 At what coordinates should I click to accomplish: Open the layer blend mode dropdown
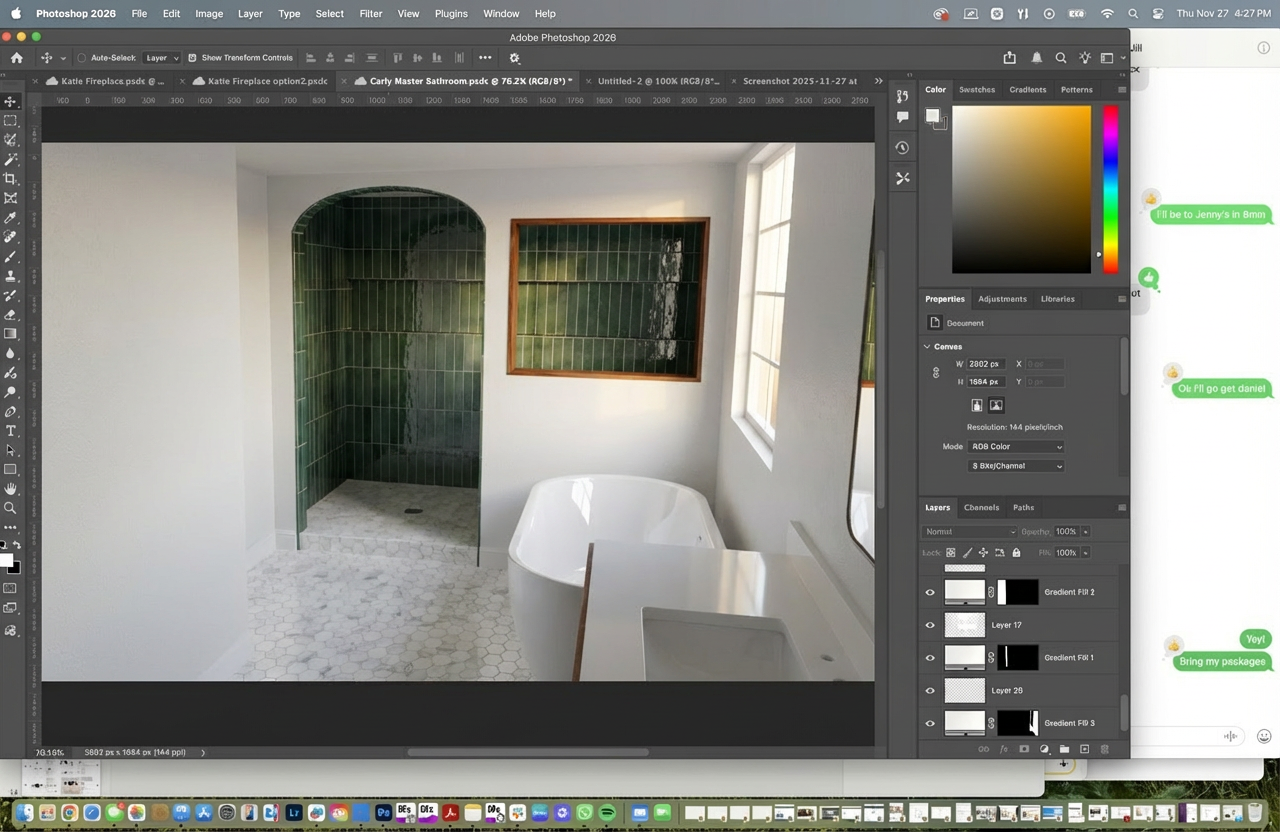click(969, 532)
